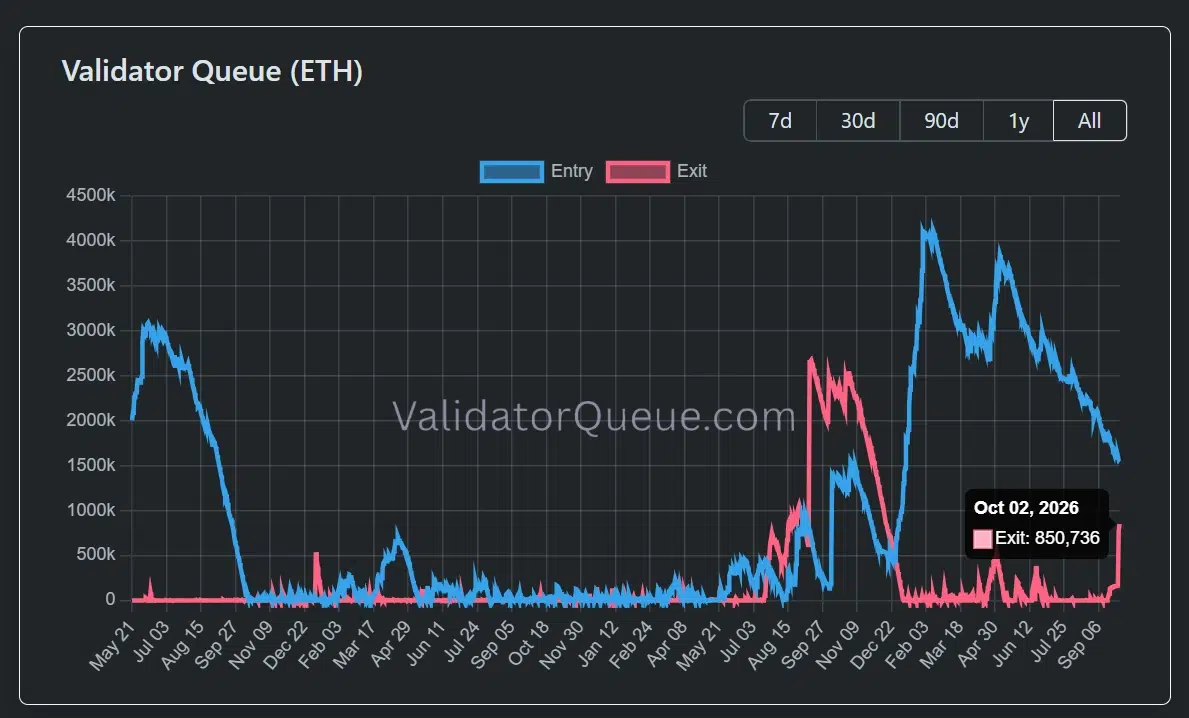1189x718 pixels.
Task: Click the Nov 30 x-axis label
Action: pos(561,644)
